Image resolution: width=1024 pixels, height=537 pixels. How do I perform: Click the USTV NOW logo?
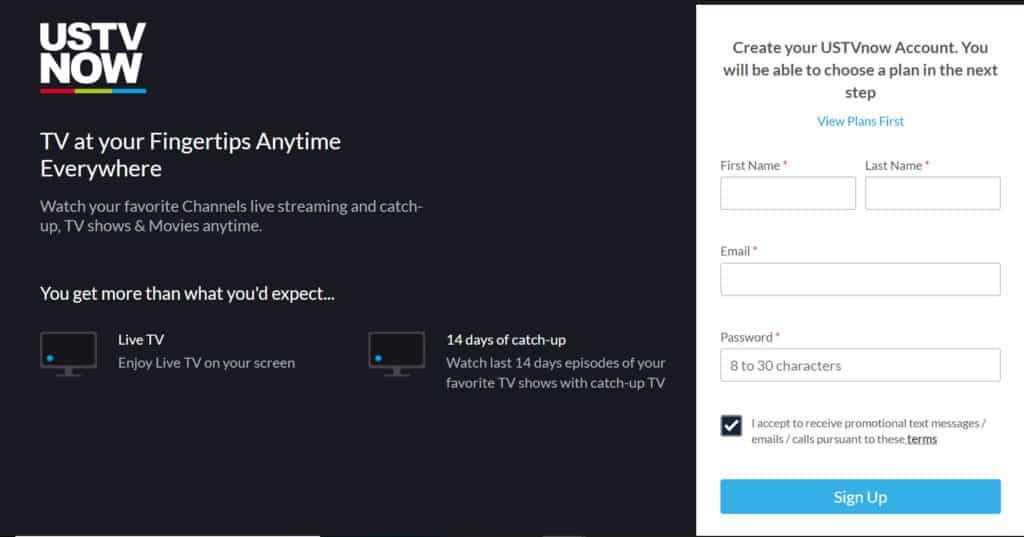pos(93,57)
